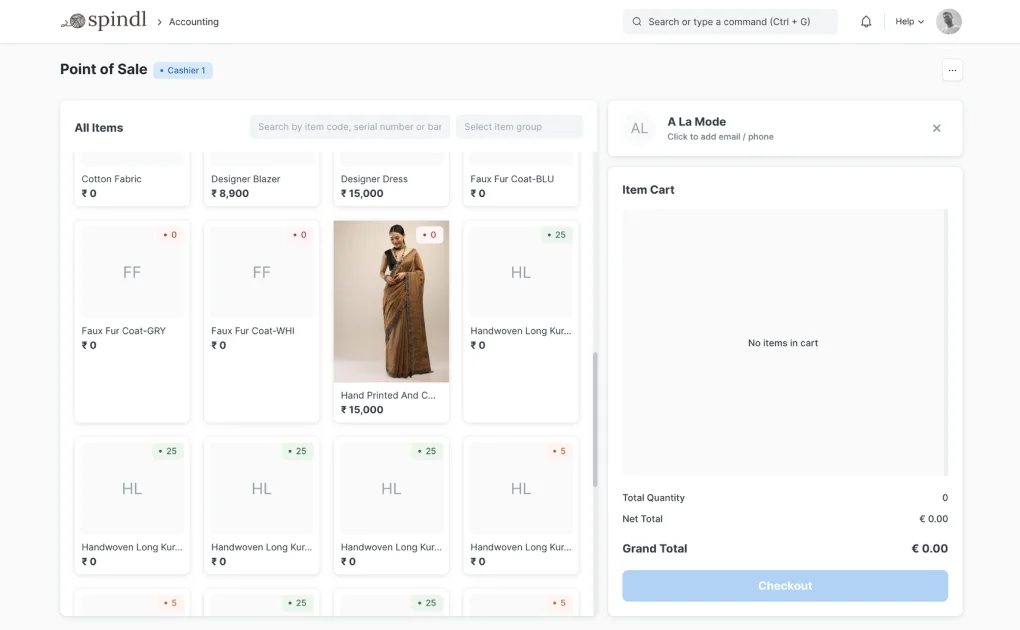The height and width of the screenshot is (630, 1020).
Task: Select the Designer Blazer priced 8,900
Action: (261, 180)
